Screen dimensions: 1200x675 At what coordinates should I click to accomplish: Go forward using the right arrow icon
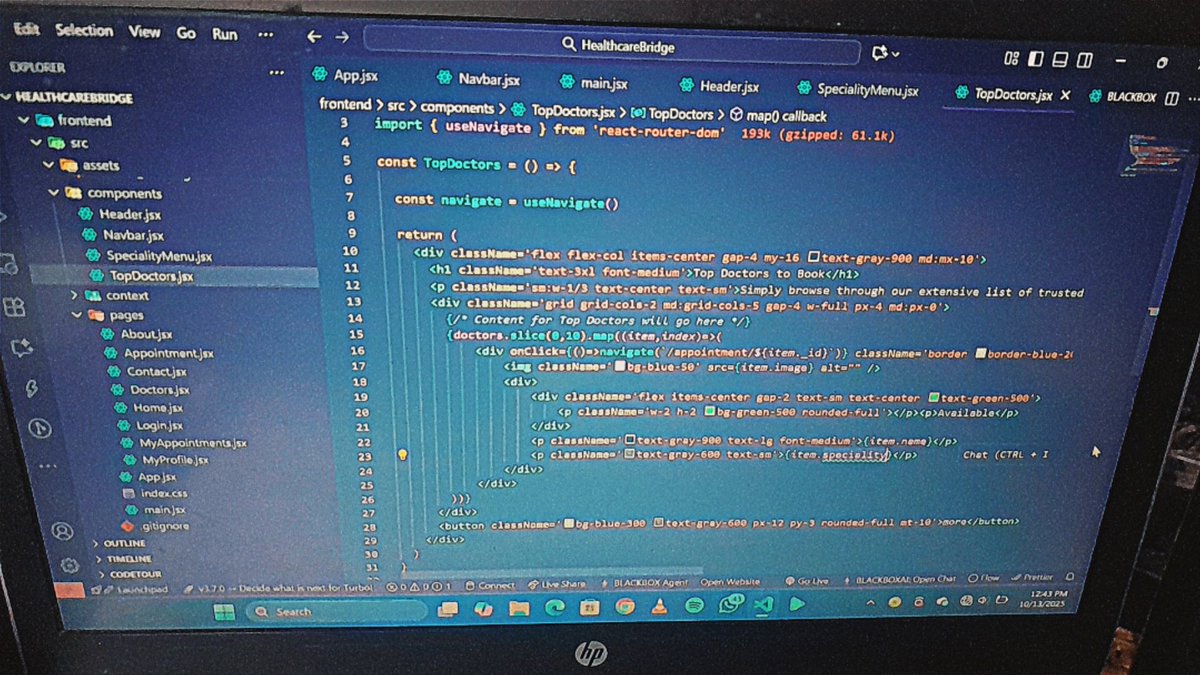click(x=342, y=37)
